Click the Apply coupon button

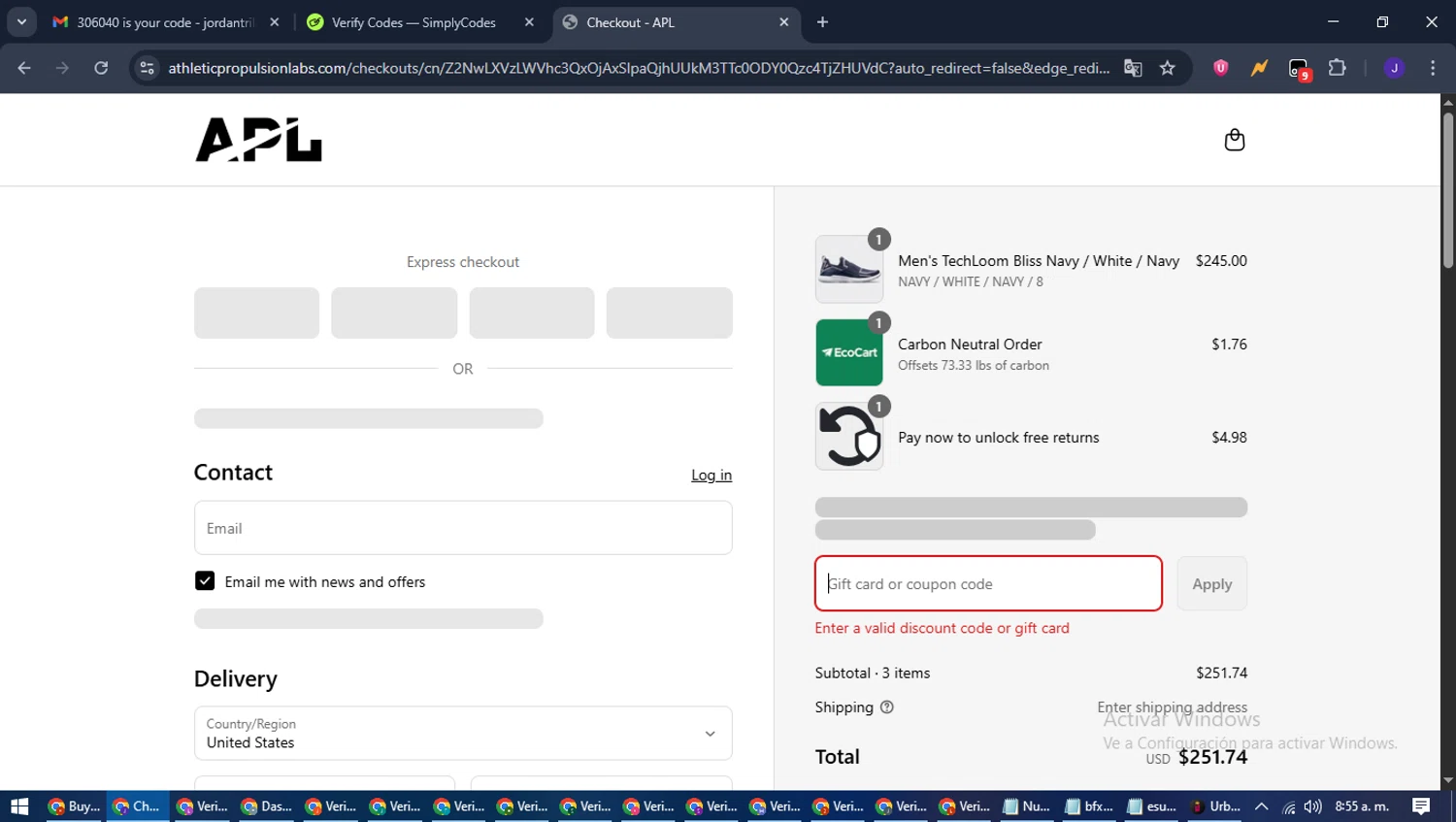click(1211, 584)
